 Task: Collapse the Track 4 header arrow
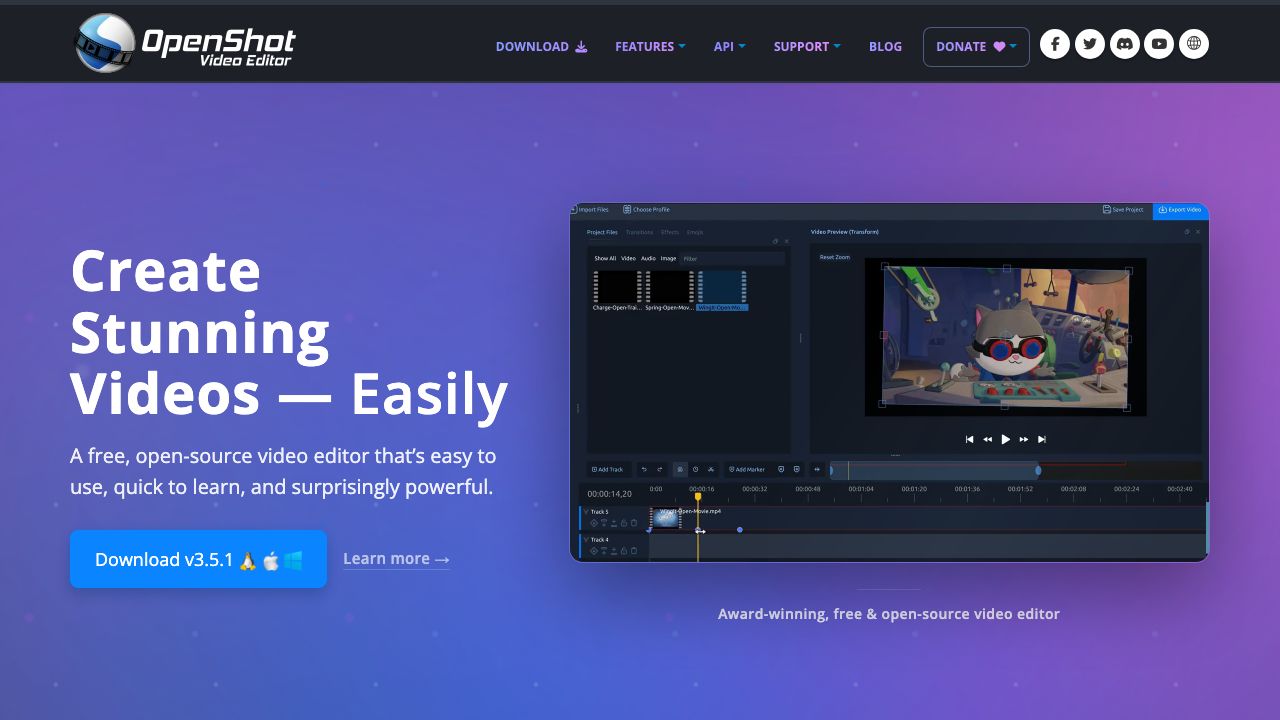coord(586,540)
